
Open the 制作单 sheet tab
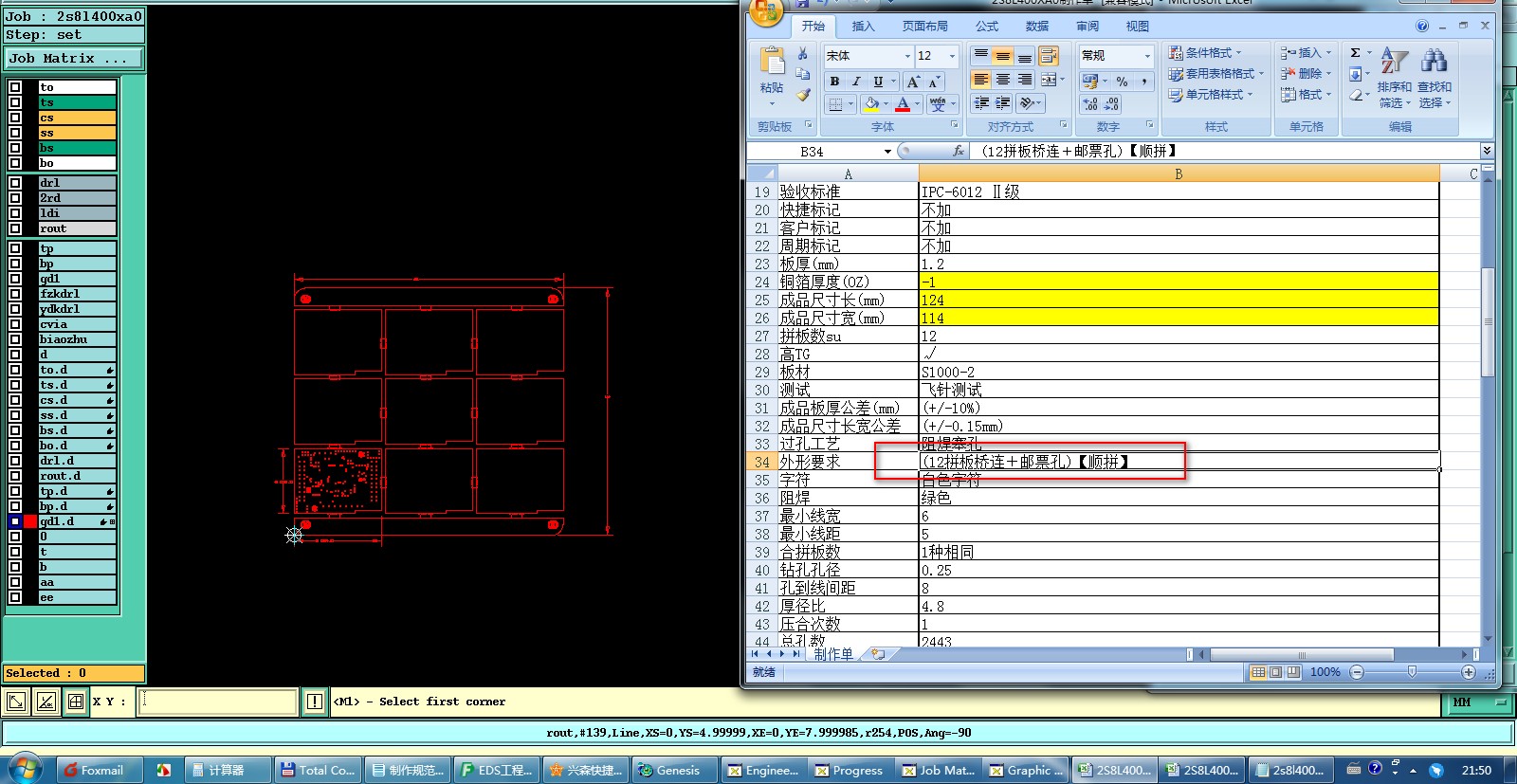pyautogui.click(x=832, y=654)
